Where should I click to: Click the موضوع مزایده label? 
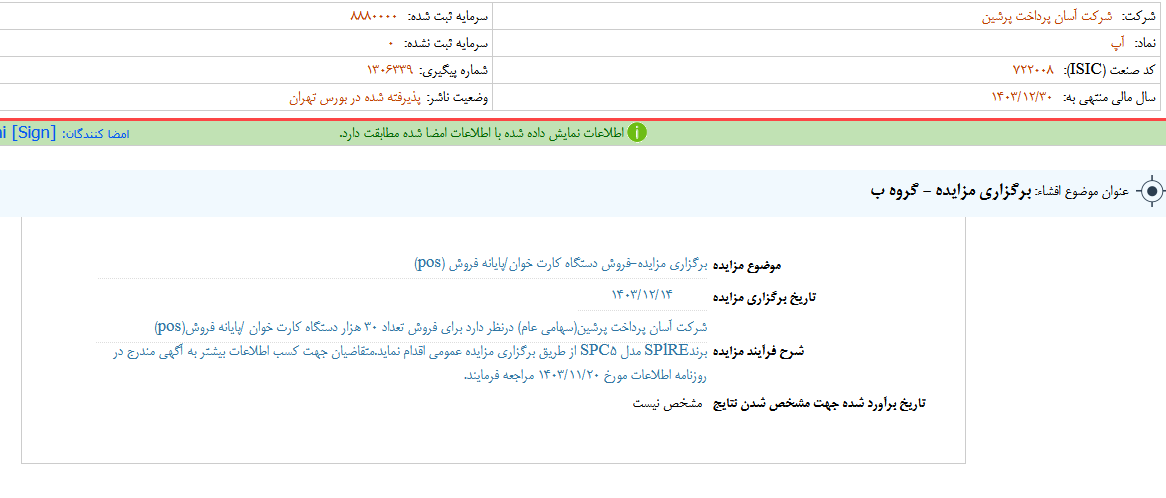click(747, 265)
